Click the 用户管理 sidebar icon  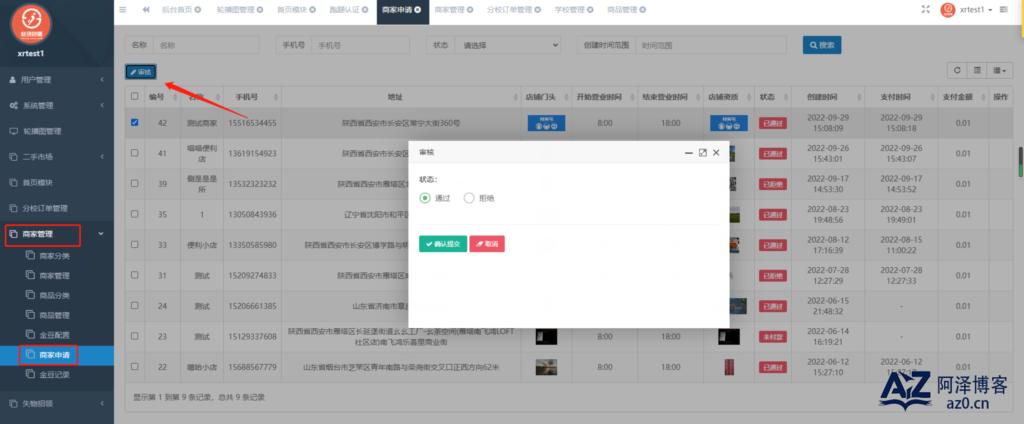13,80
